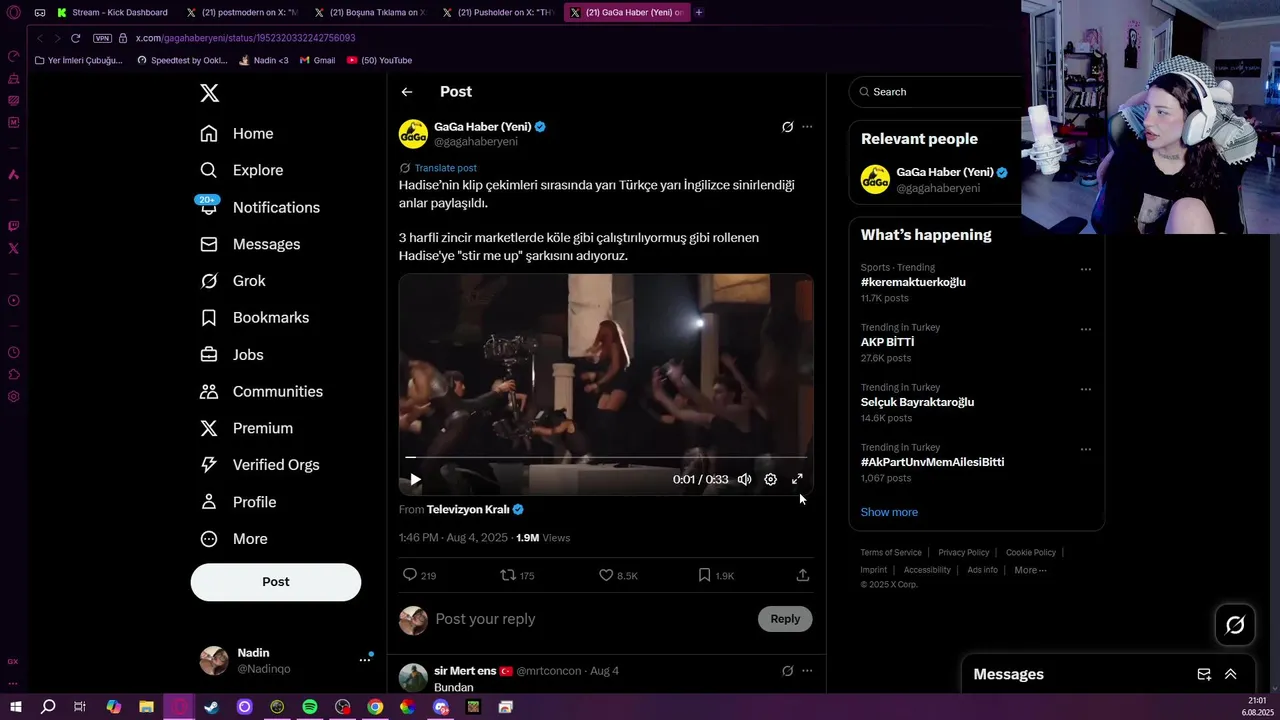Compose new message in Messages drawer
Viewport: 1280px width, 720px height.
pos(1204,675)
